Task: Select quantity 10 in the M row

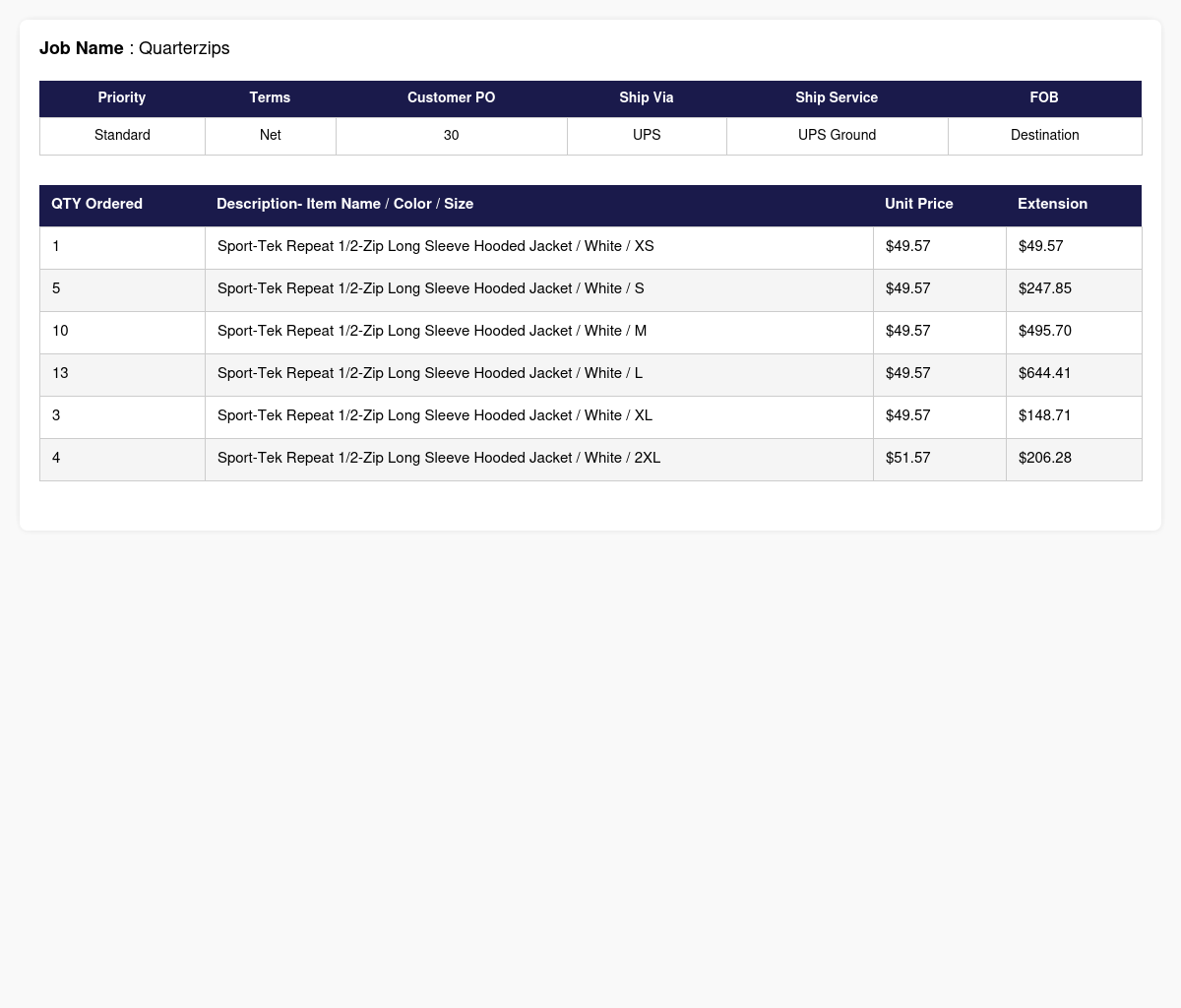Action: click(x=122, y=332)
